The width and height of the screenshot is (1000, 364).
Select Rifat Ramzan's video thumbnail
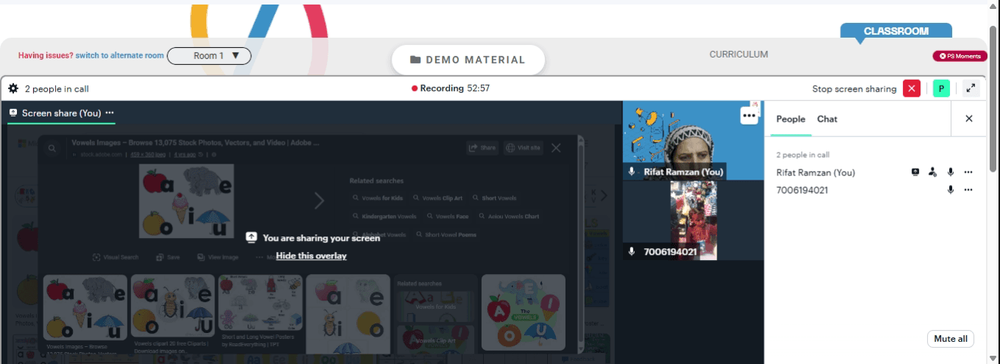pyautogui.click(x=693, y=140)
